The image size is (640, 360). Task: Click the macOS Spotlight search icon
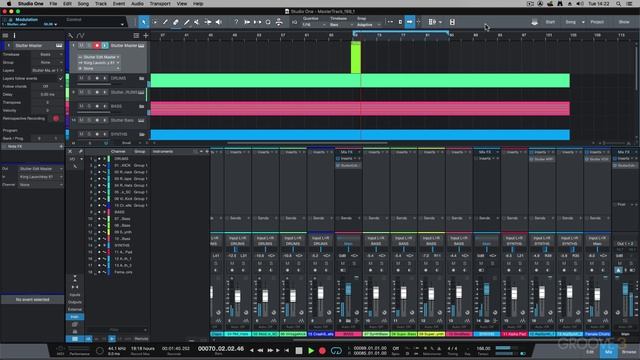[619, 4]
